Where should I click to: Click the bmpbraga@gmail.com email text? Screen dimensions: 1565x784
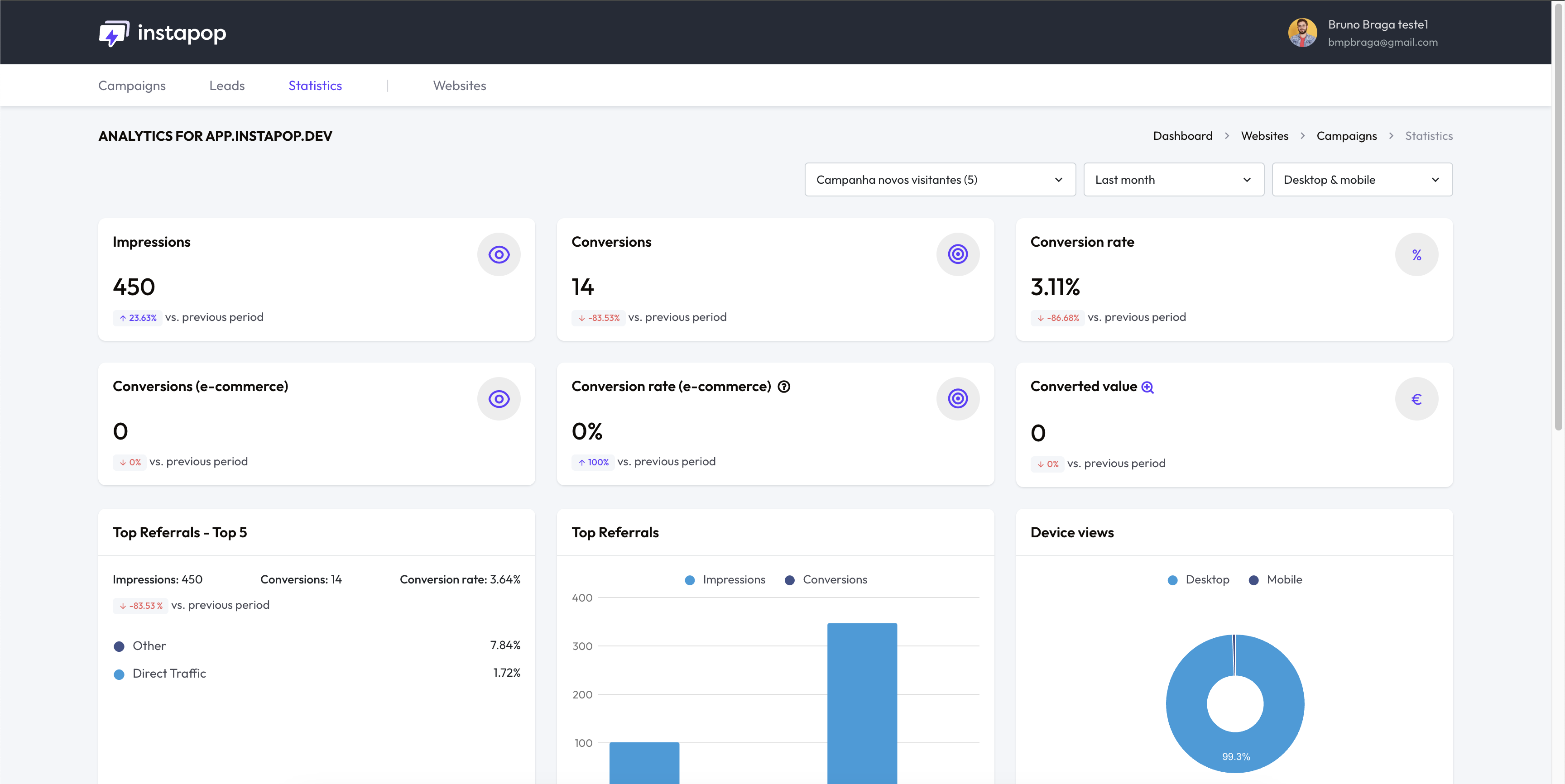click(x=1382, y=43)
